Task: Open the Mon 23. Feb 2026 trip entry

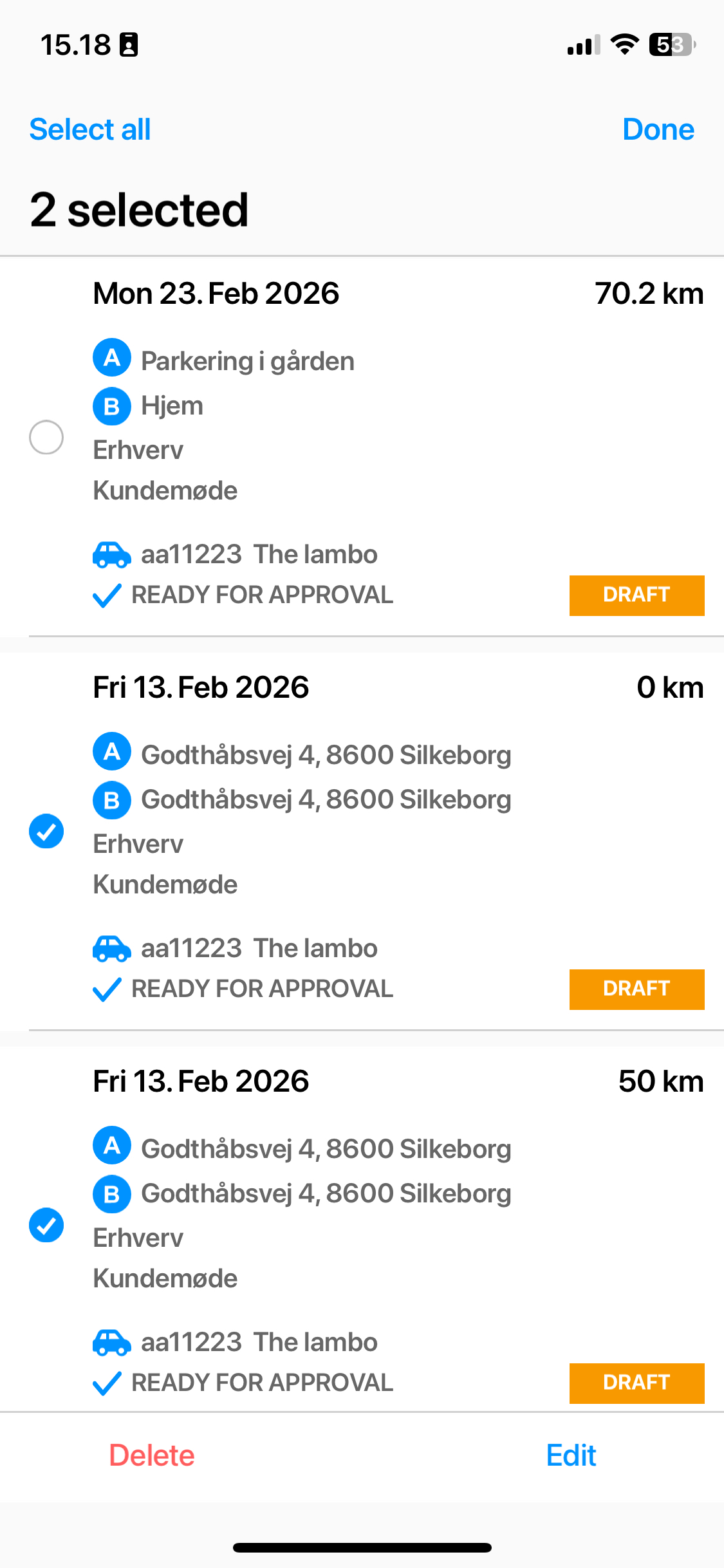Action: (x=362, y=446)
